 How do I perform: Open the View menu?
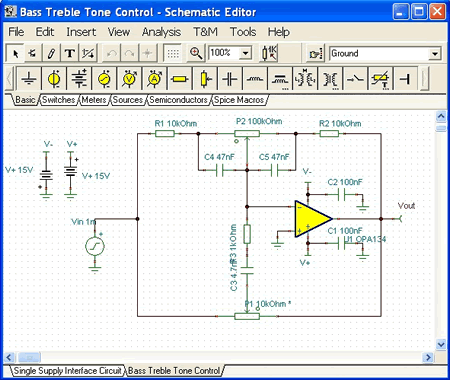pyautogui.click(x=119, y=32)
